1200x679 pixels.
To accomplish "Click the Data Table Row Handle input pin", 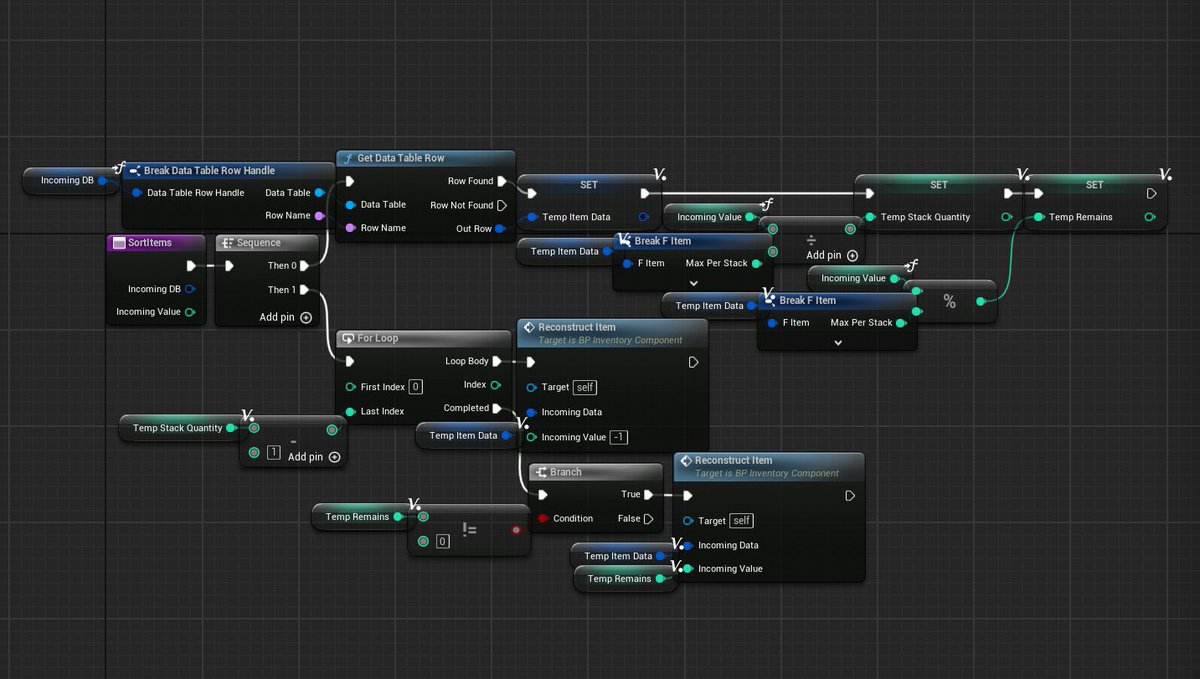I will pyautogui.click(x=136, y=193).
